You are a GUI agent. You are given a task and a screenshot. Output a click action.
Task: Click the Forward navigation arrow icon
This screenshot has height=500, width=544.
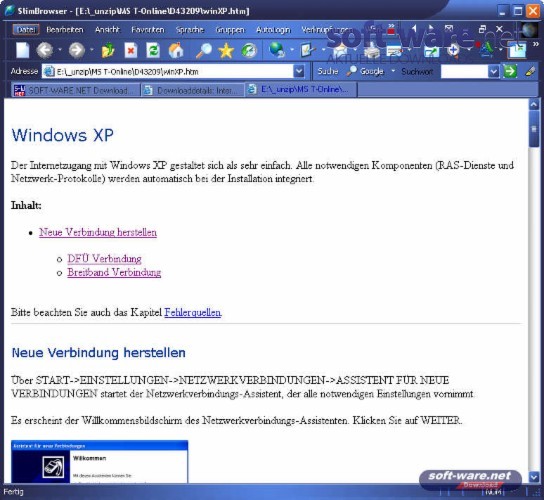[77, 50]
